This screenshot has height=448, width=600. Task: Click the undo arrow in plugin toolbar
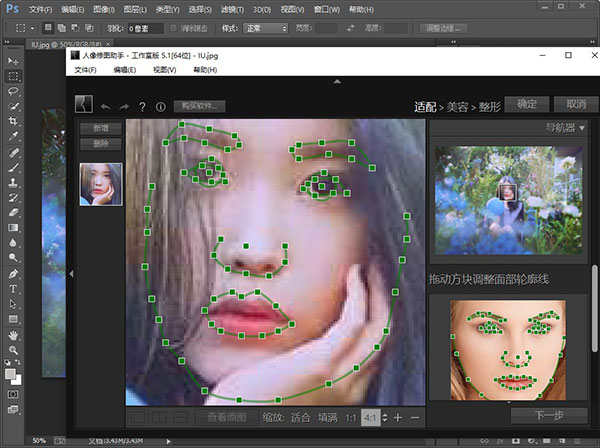coord(105,106)
